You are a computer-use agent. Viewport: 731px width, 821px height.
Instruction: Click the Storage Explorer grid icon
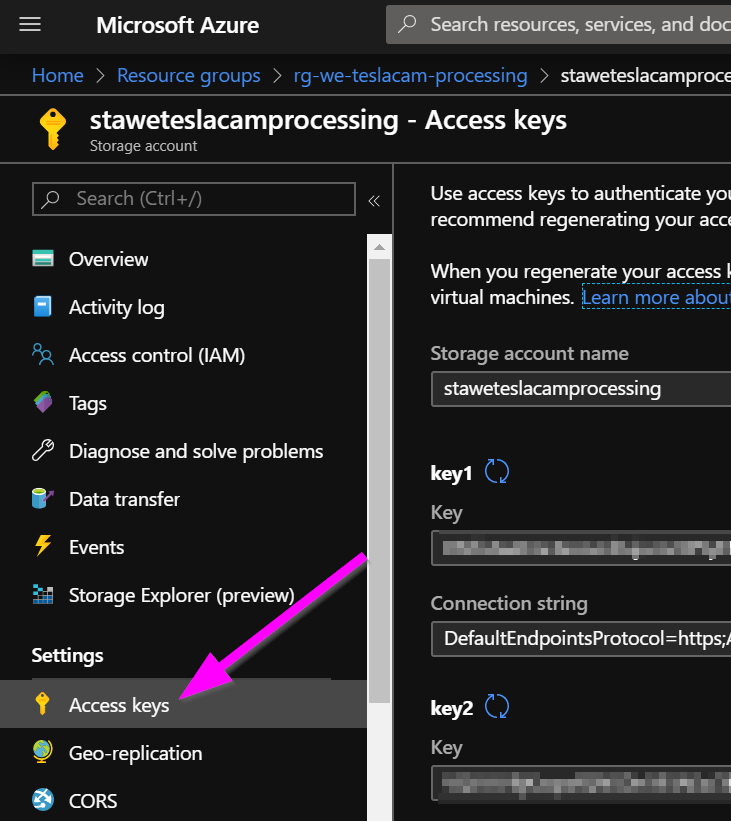coord(43,594)
